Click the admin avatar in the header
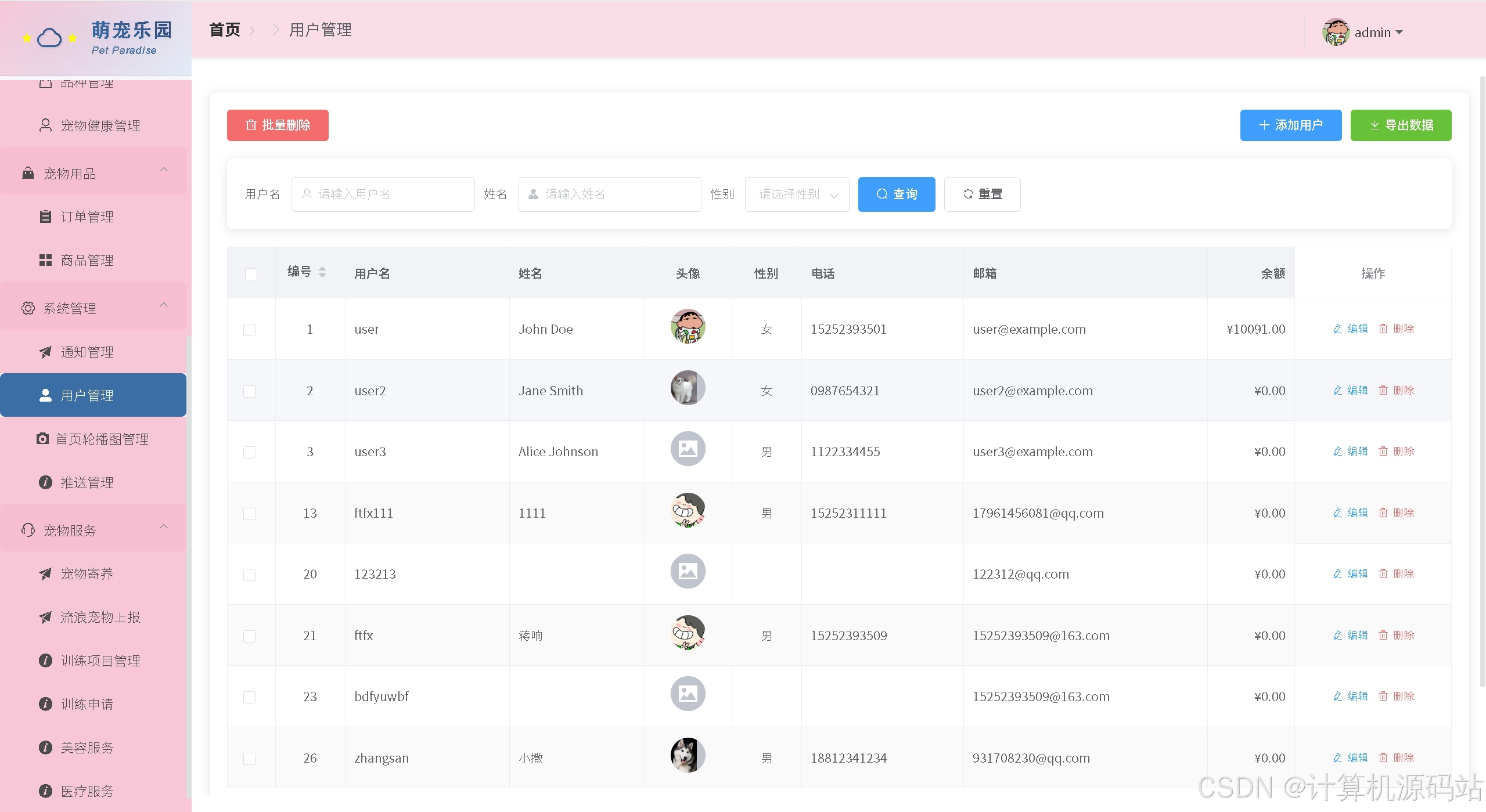This screenshot has width=1486, height=812. 1336,32
